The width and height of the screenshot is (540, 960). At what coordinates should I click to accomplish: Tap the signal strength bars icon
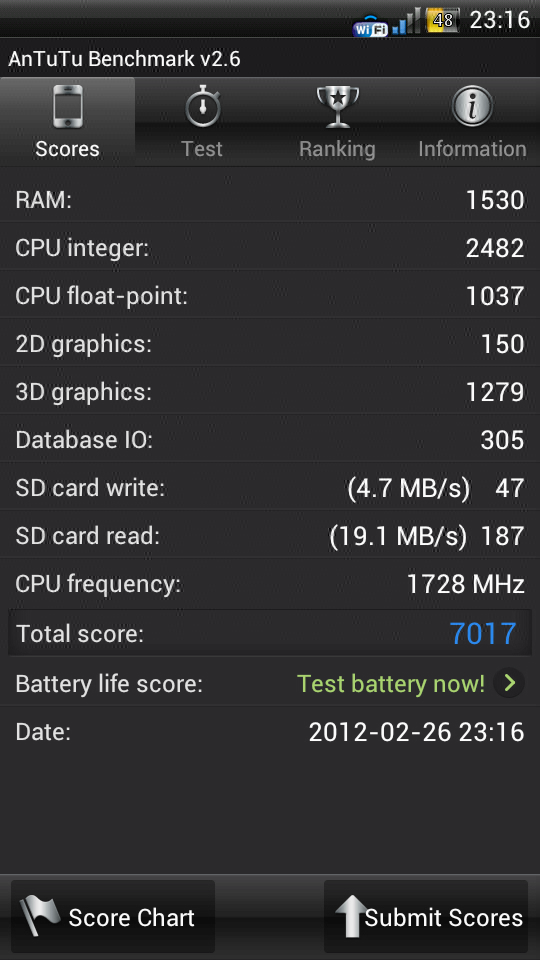click(x=407, y=22)
